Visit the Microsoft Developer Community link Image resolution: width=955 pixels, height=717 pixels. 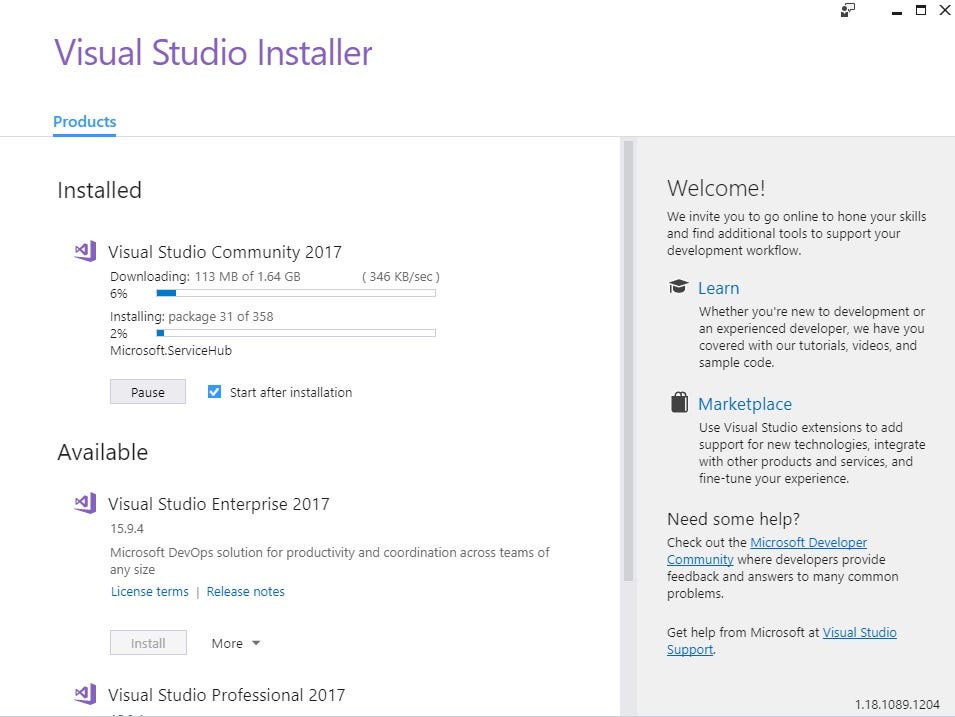808,542
